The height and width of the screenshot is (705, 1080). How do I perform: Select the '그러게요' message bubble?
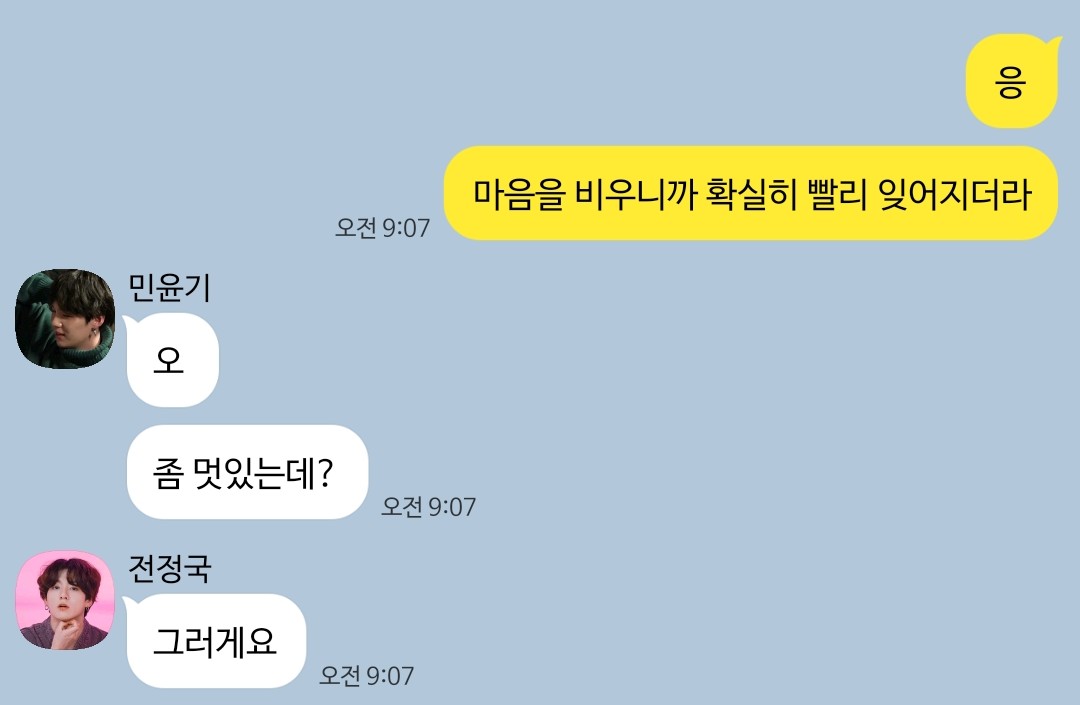click(x=215, y=641)
